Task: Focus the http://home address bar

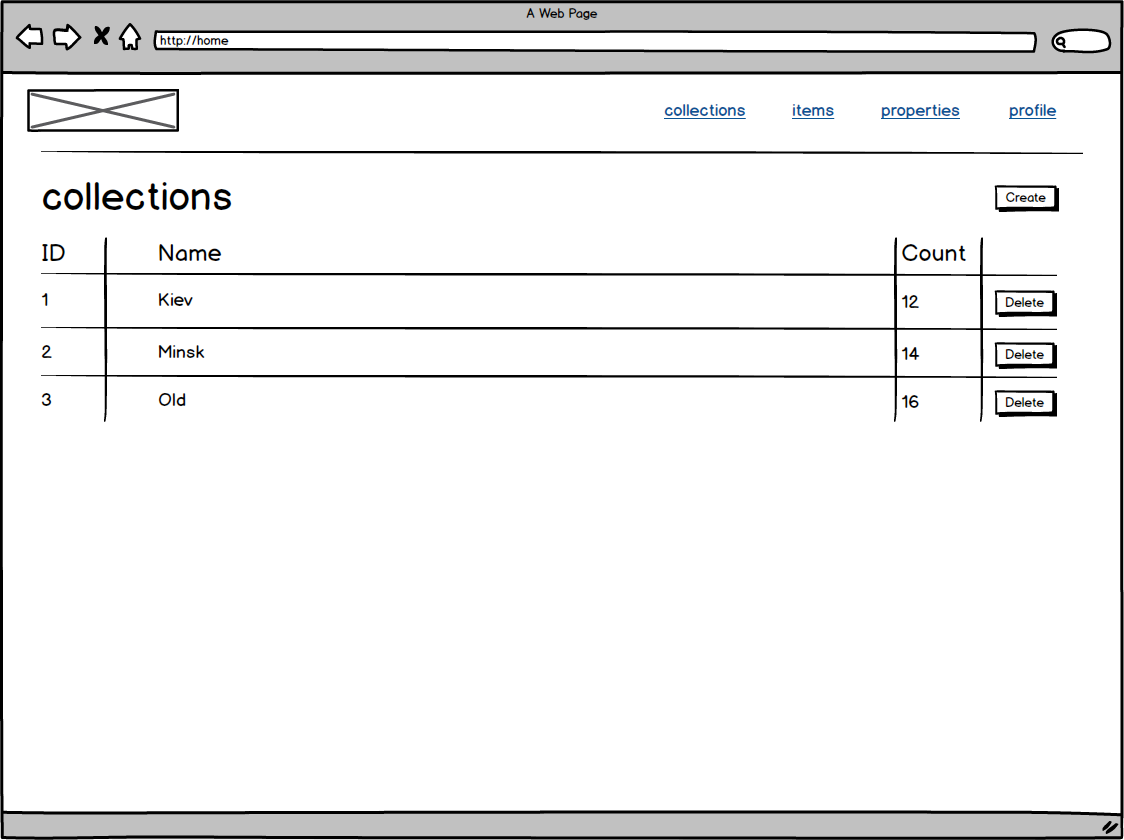Action: pos(595,41)
